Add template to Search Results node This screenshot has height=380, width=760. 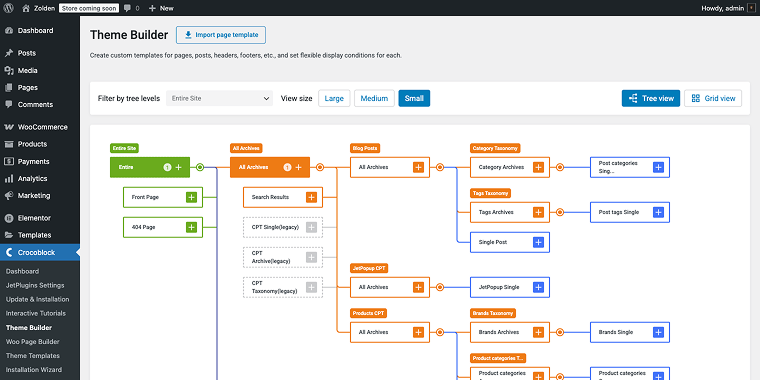coord(312,197)
